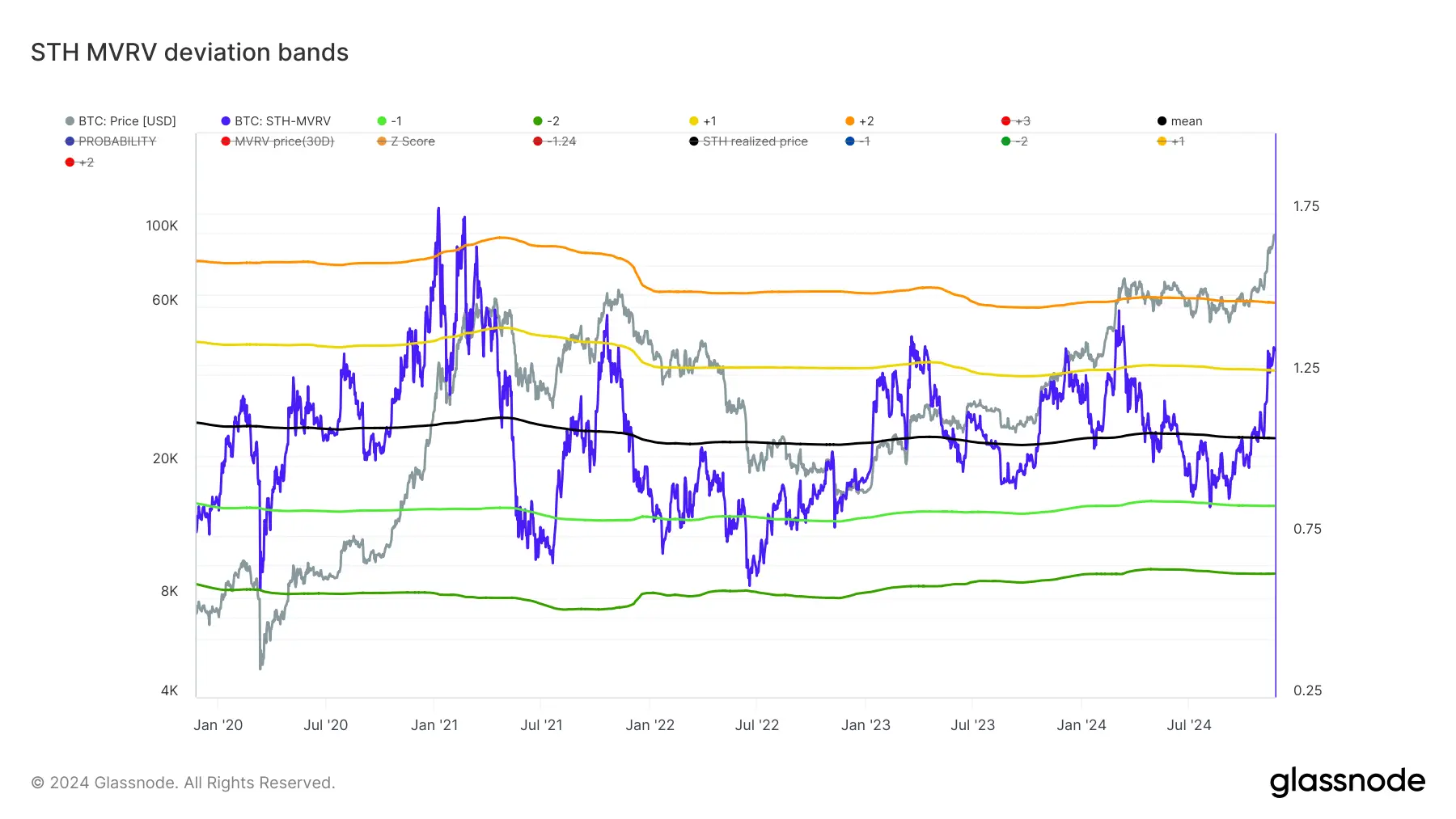Click the Jan '23 date label
Viewport: 1456px width, 819px height.
866,725
